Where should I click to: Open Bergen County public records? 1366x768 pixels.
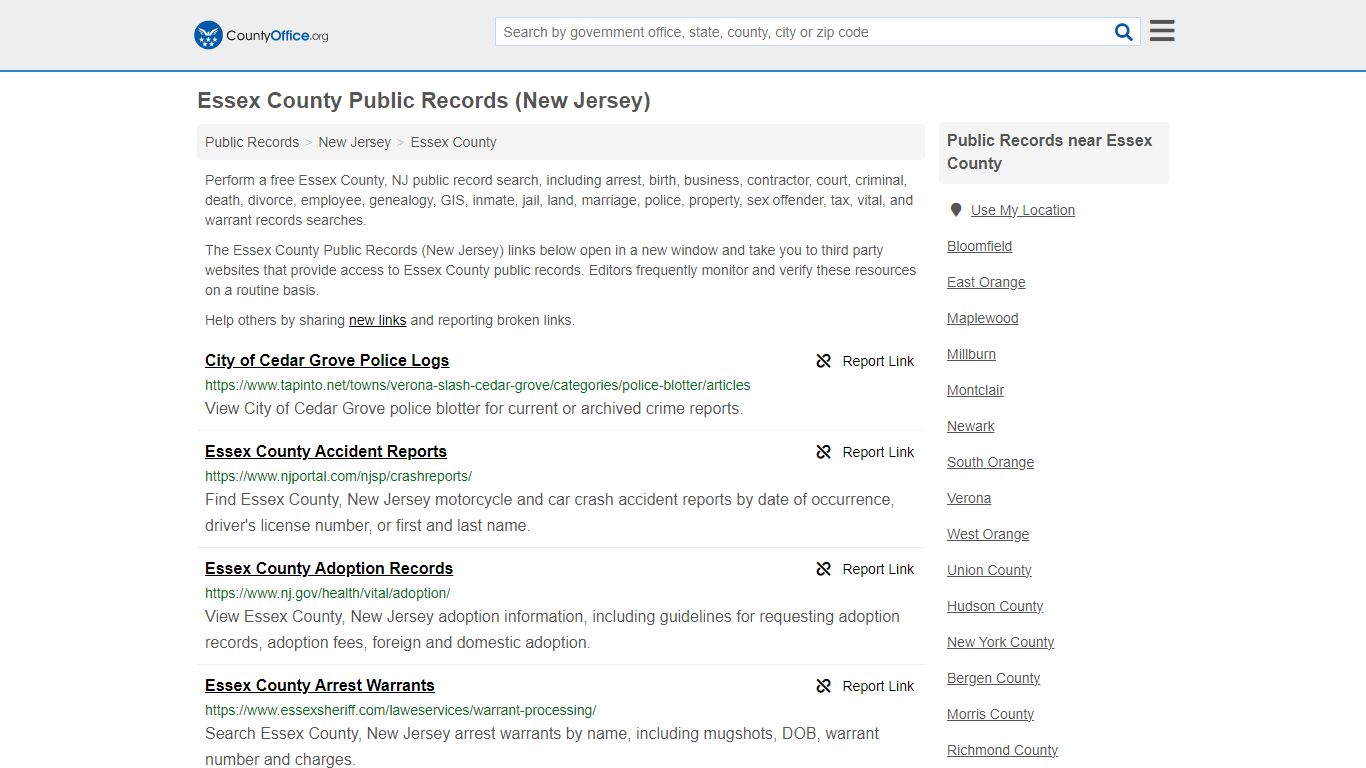(x=993, y=678)
